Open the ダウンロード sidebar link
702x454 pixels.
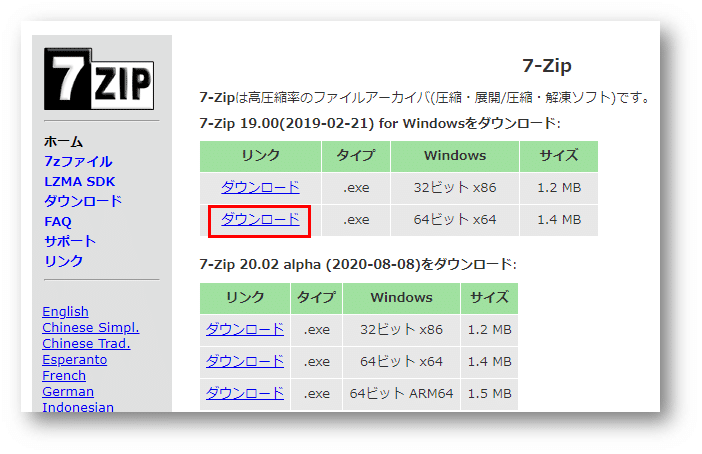pyautogui.click(x=83, y=201)
